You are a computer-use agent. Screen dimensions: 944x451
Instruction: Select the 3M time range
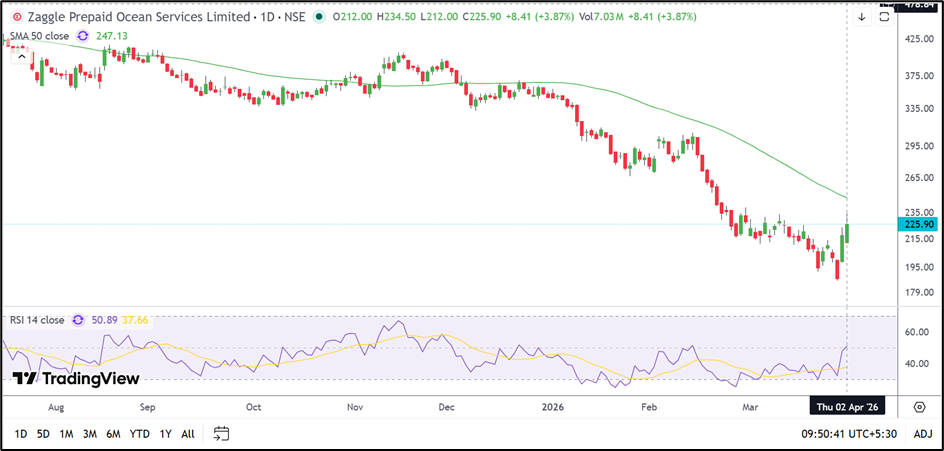click(x=90, y=434)
